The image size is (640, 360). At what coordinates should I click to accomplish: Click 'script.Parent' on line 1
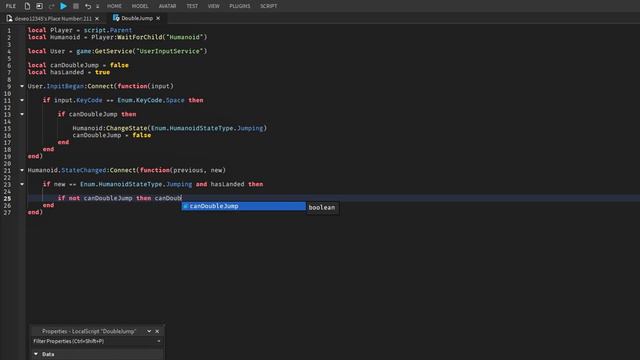pyautogui.click(x=108, y=30)
